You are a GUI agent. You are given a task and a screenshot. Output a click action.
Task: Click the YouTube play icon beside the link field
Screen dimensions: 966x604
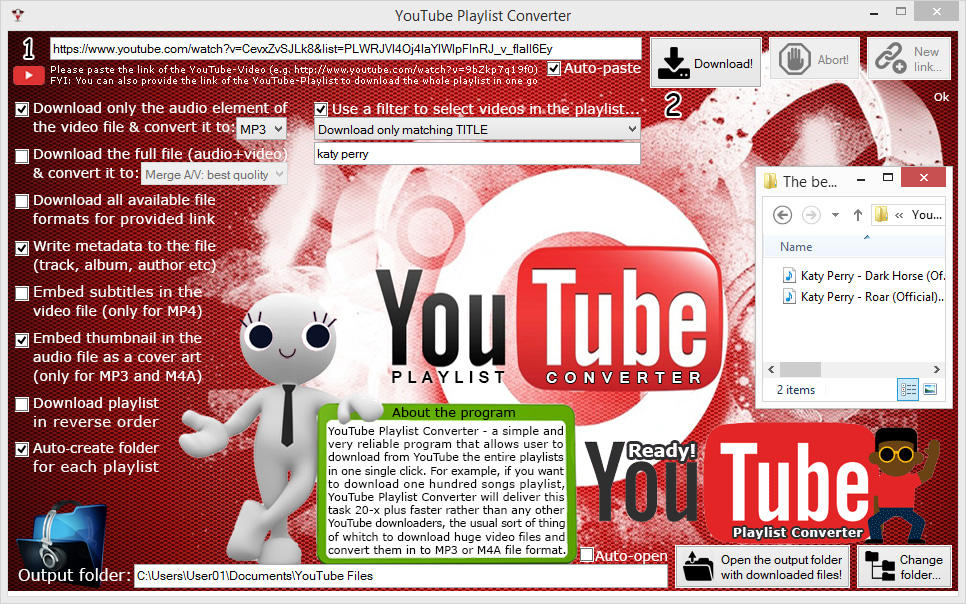tap(28, 75)
